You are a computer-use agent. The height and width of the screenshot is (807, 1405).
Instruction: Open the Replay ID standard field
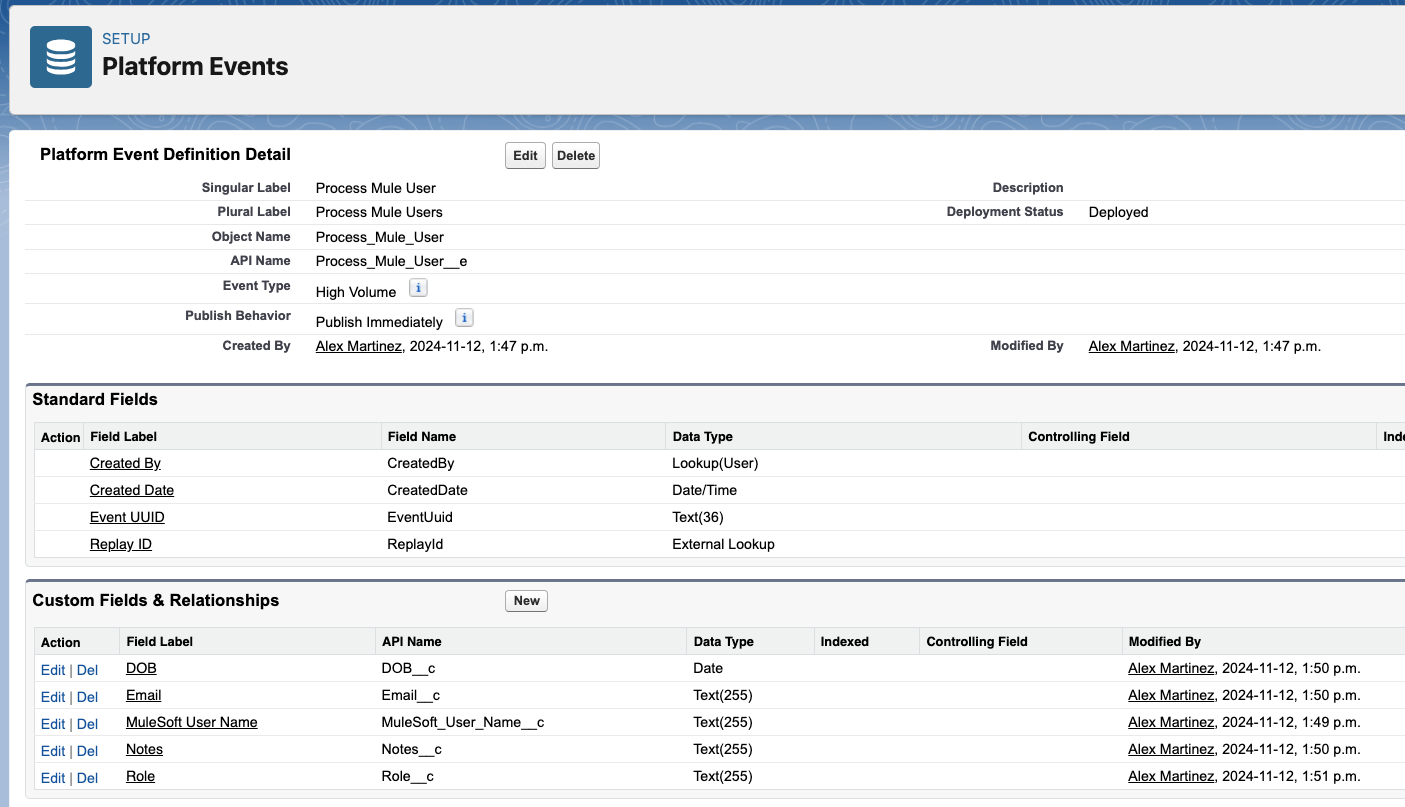click(x=120, y=544)
